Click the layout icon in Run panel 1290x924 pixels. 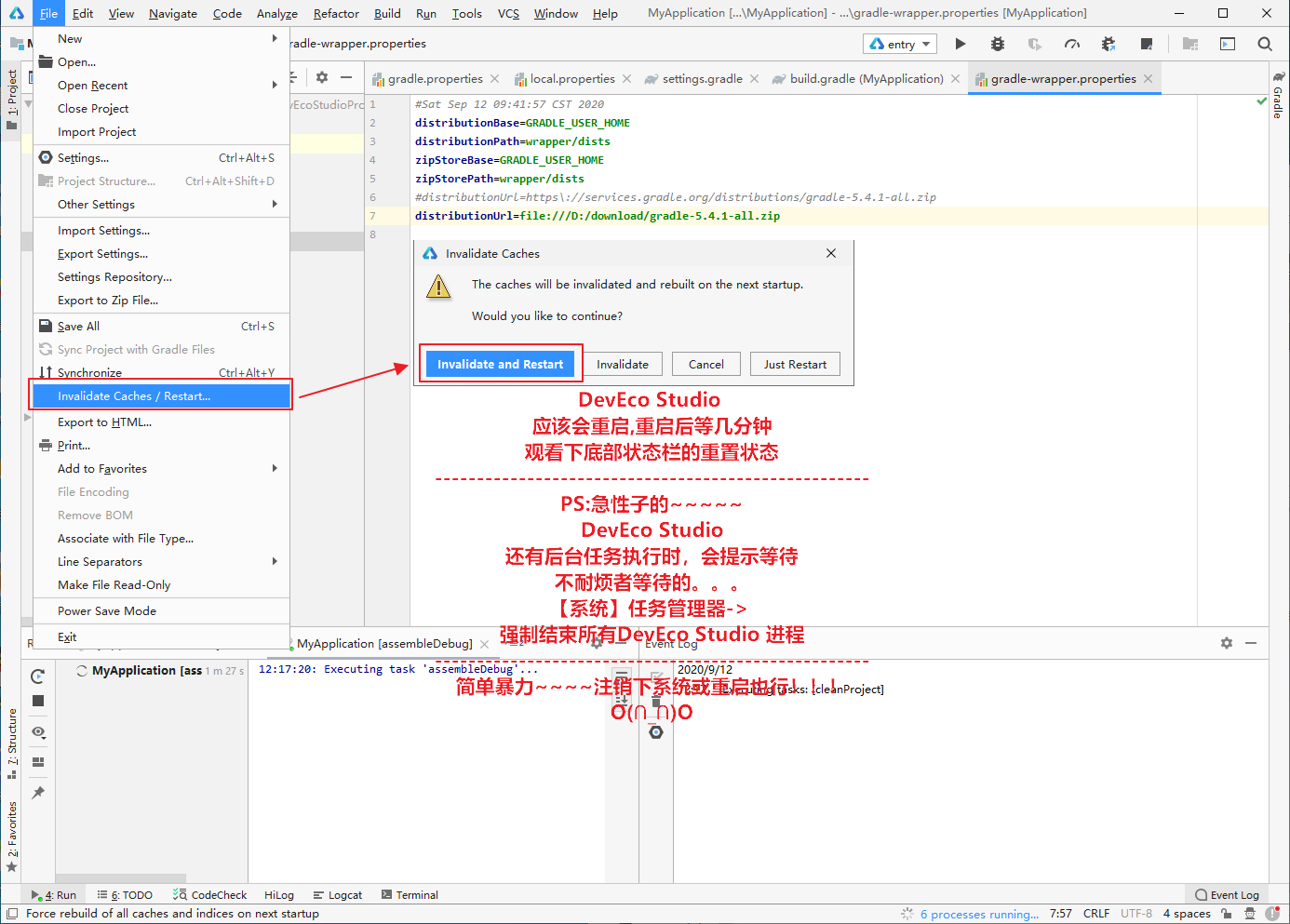(x=38, y=762)
